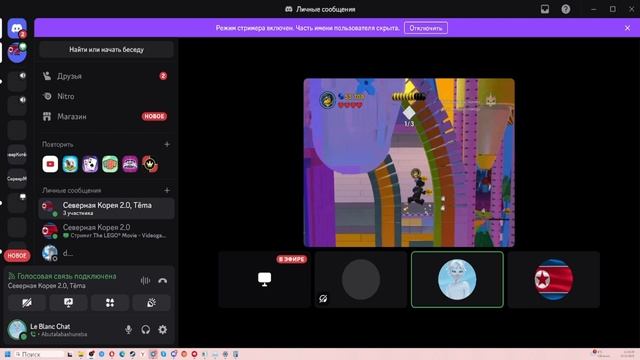This screenshot has width=640, height=360.
Task: Toggle noise suppression waveform icon
Action: tap(145, 281)
